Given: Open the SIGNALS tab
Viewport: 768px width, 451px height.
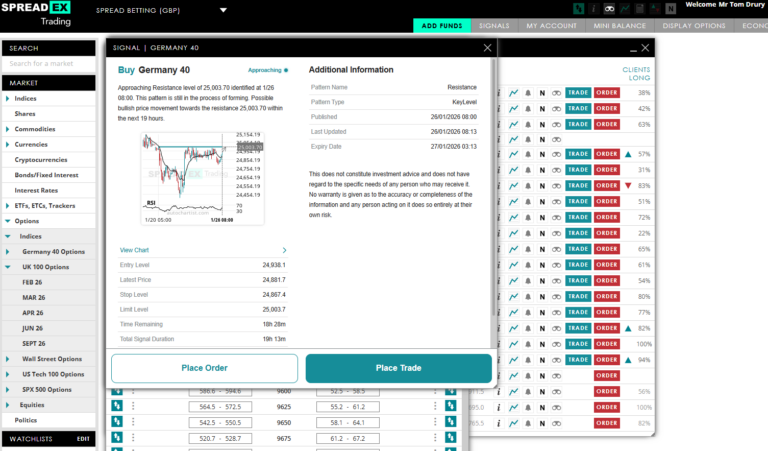Looking at the screenshot, I should pos(494,25).
